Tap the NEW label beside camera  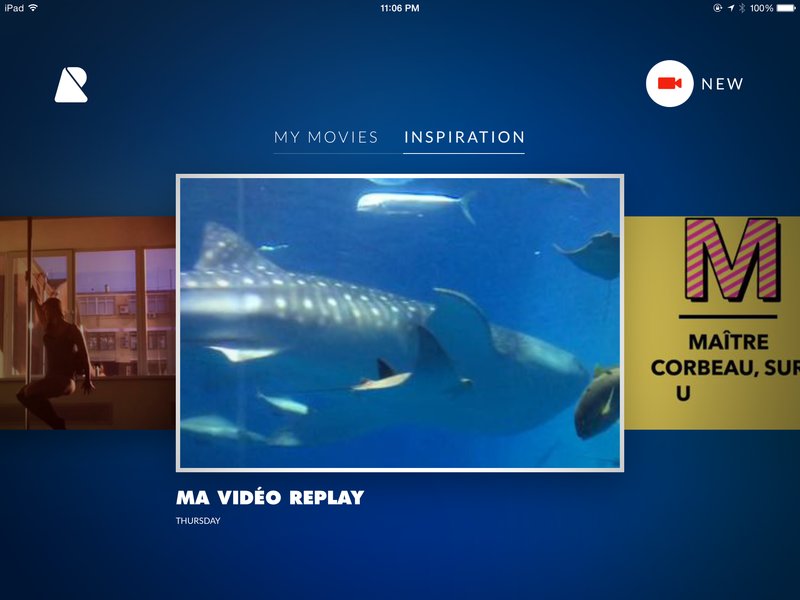[x=722, y=84]
